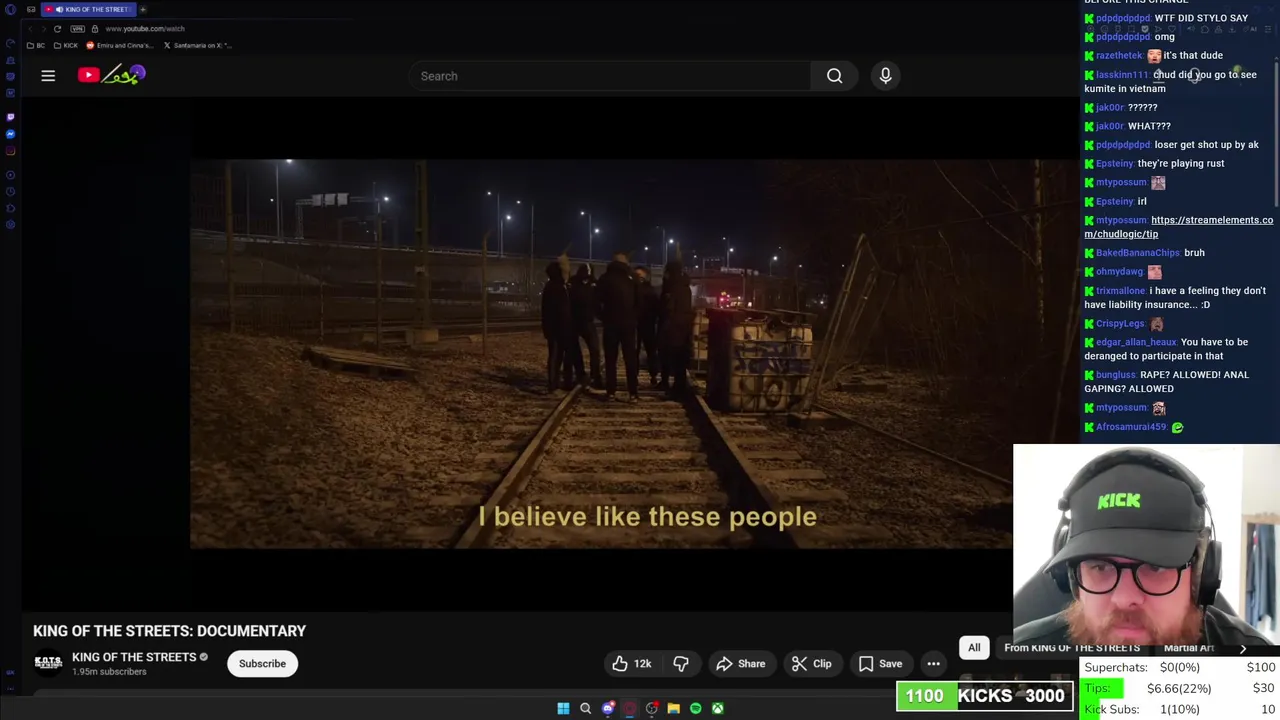Go forward with the browser forward arrow
The image size is (1280, 720).
[x=44, y=29]
